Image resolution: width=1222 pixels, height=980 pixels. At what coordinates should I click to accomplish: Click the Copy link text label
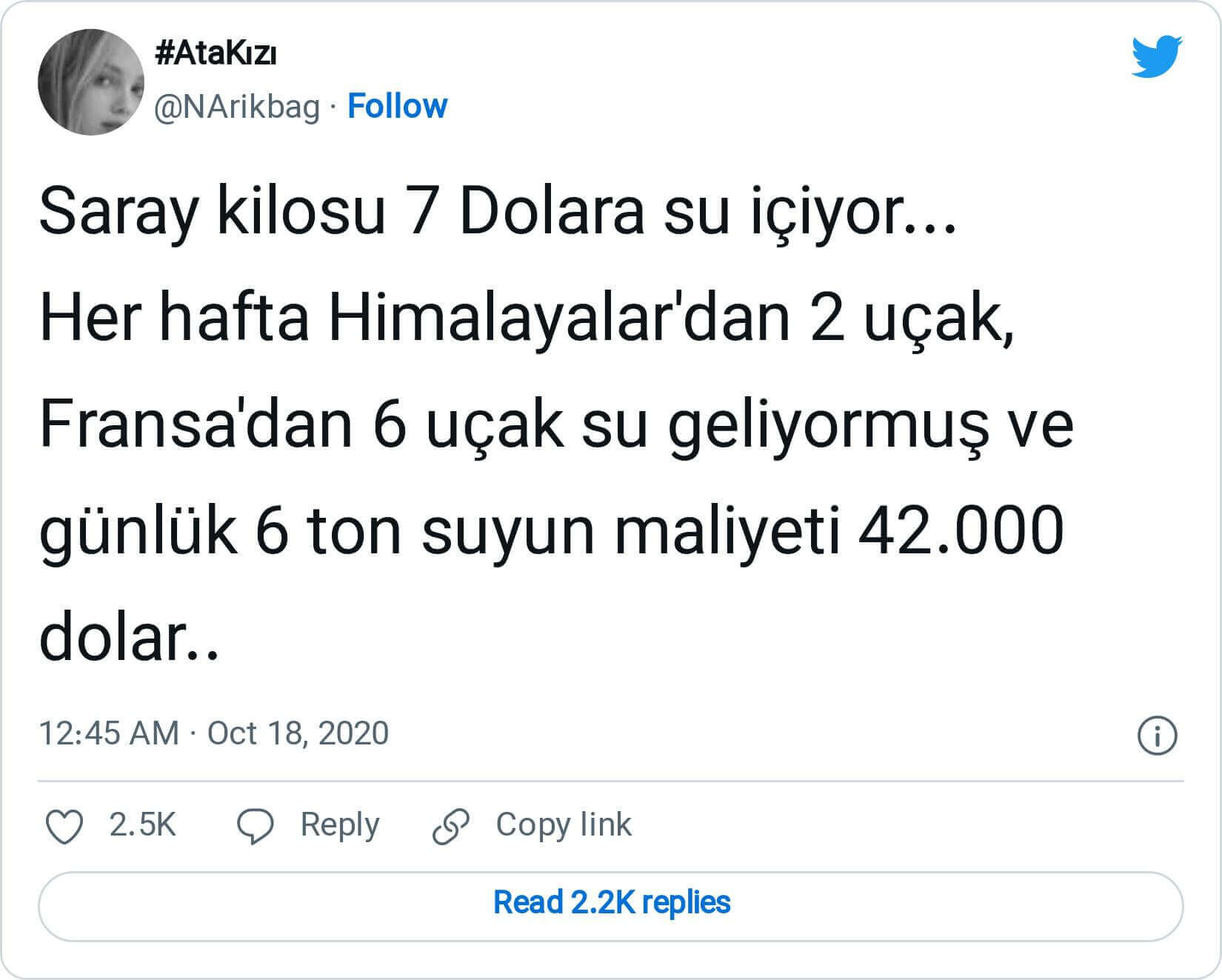pos(564,824)
